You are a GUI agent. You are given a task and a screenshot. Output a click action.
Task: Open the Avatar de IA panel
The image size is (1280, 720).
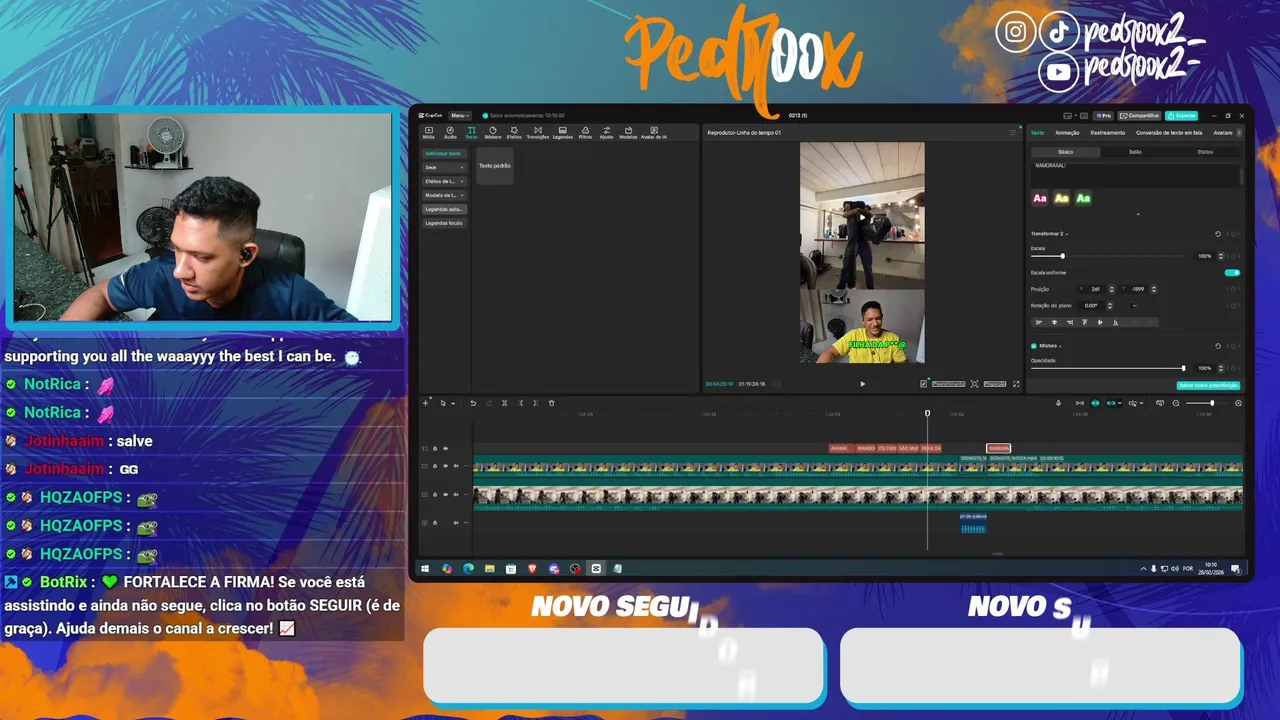tap(654, 132)
